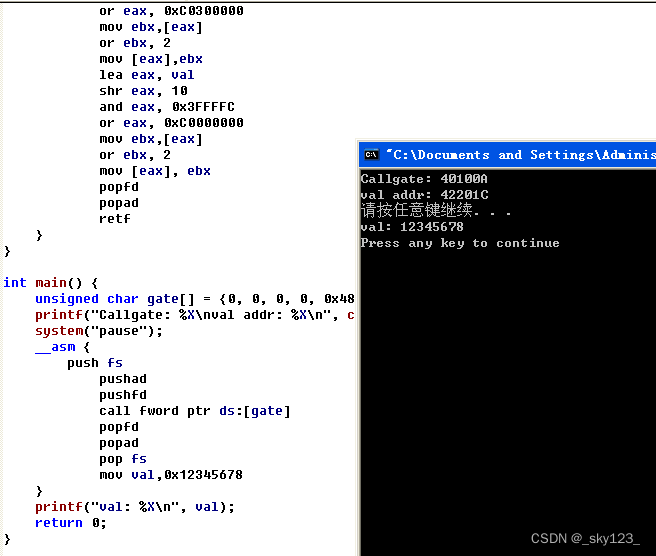This screenshot has width=656, height=556.
Task: Open the console window's system menu icon
Action: click(x=371, y=155)
